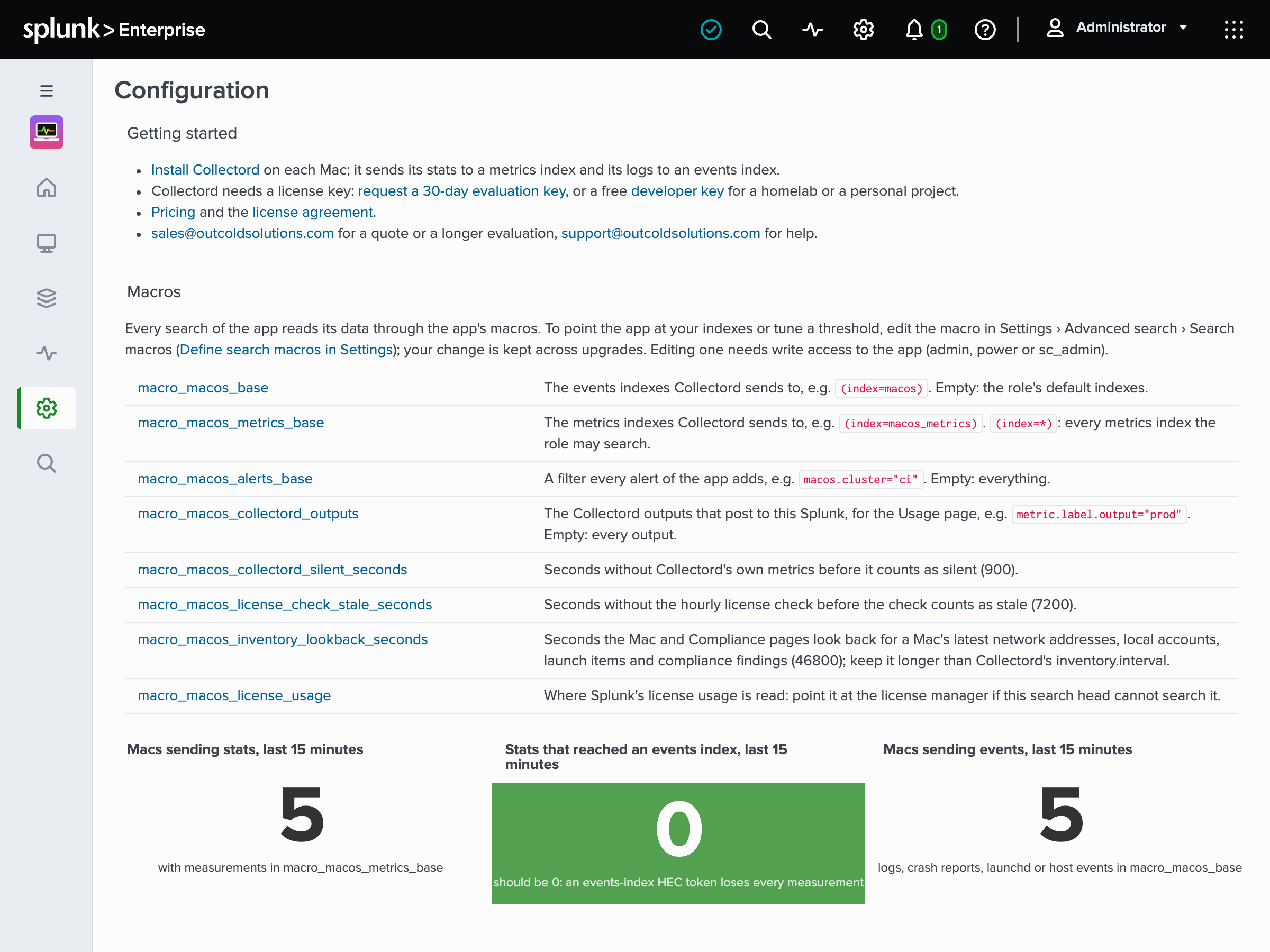Open the Mac monitor sidebar page
Screen dimensions: 1270x952
tap(47, 243)
